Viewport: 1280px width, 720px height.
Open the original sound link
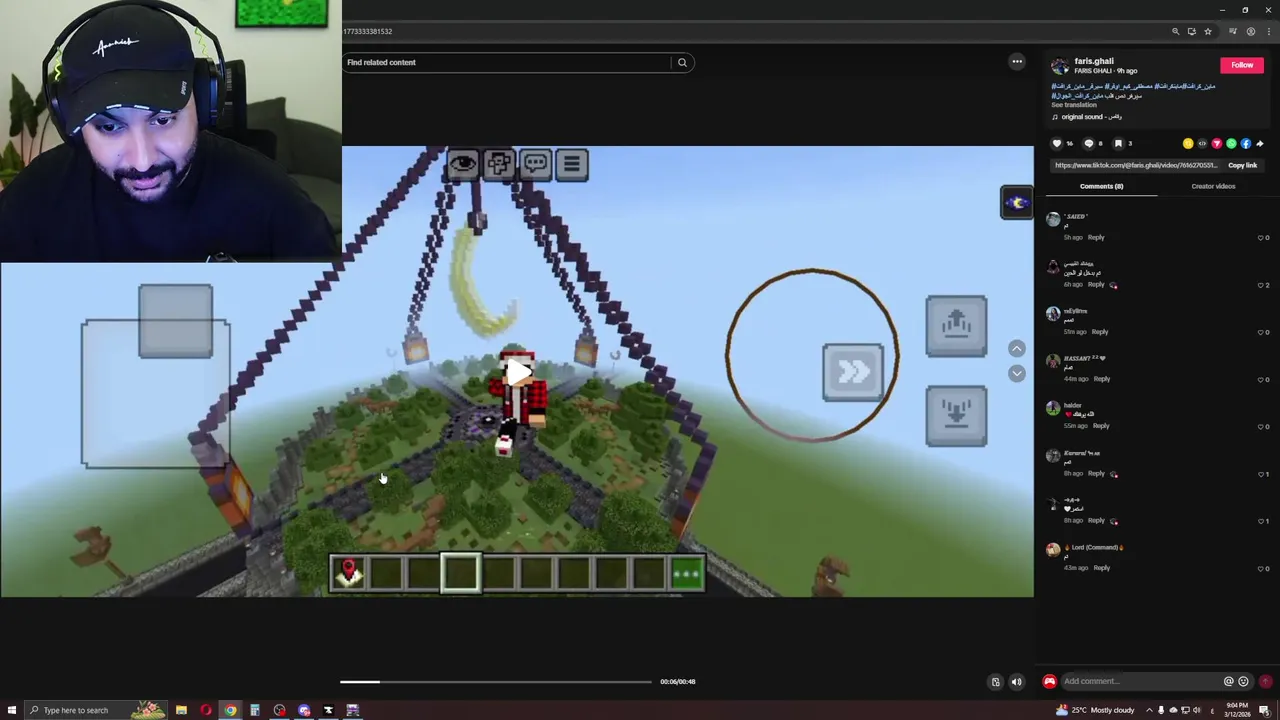(1092, 117)
